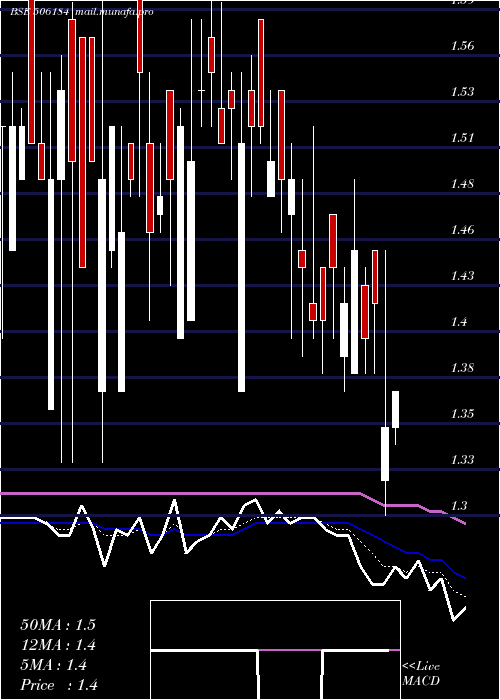The image size is (500, 700).
Task: Select the Price : 1.4 readout
Action: click(x=59, y=685)
